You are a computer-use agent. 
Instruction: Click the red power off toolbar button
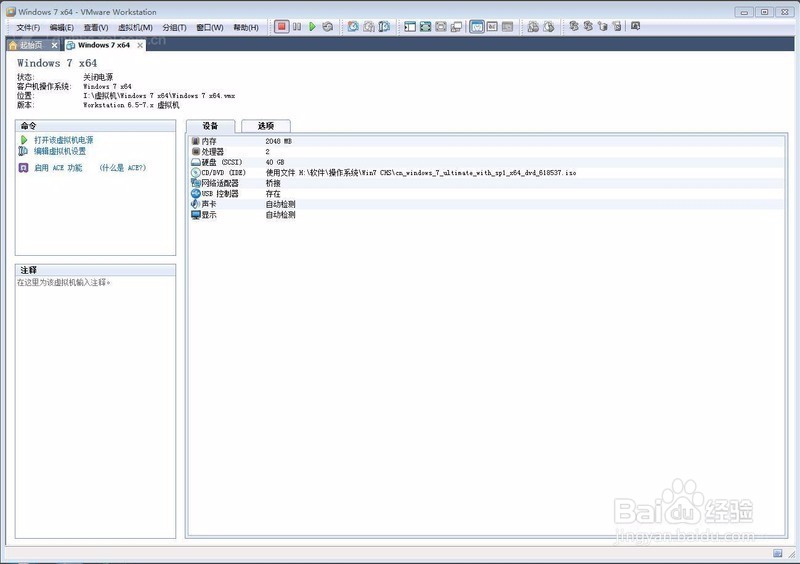[x=282, y=27]
